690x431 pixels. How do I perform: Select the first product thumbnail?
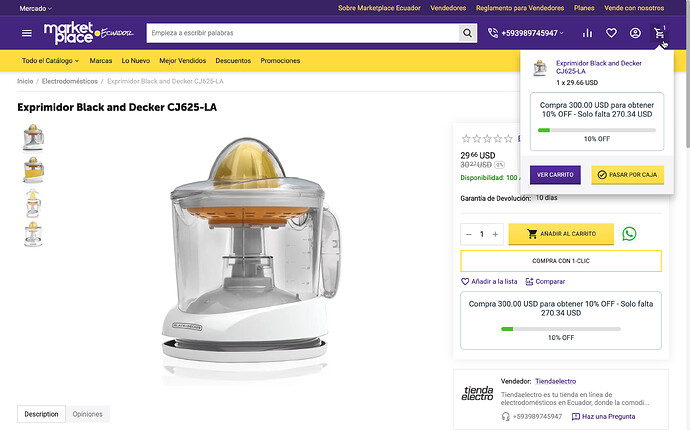click(x=33, y=136)
